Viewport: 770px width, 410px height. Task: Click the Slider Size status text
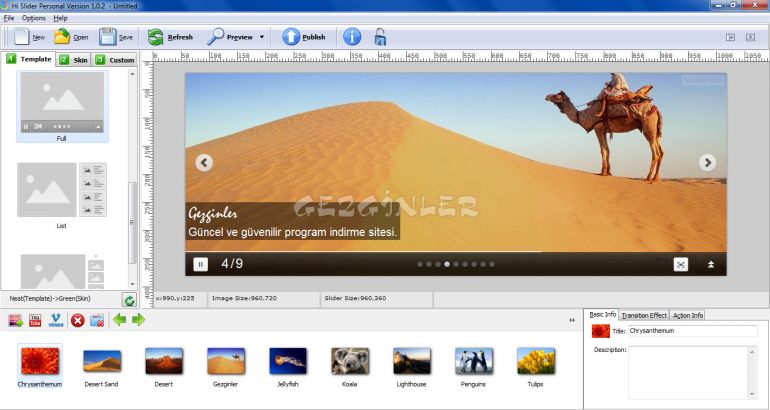[355, 298]
